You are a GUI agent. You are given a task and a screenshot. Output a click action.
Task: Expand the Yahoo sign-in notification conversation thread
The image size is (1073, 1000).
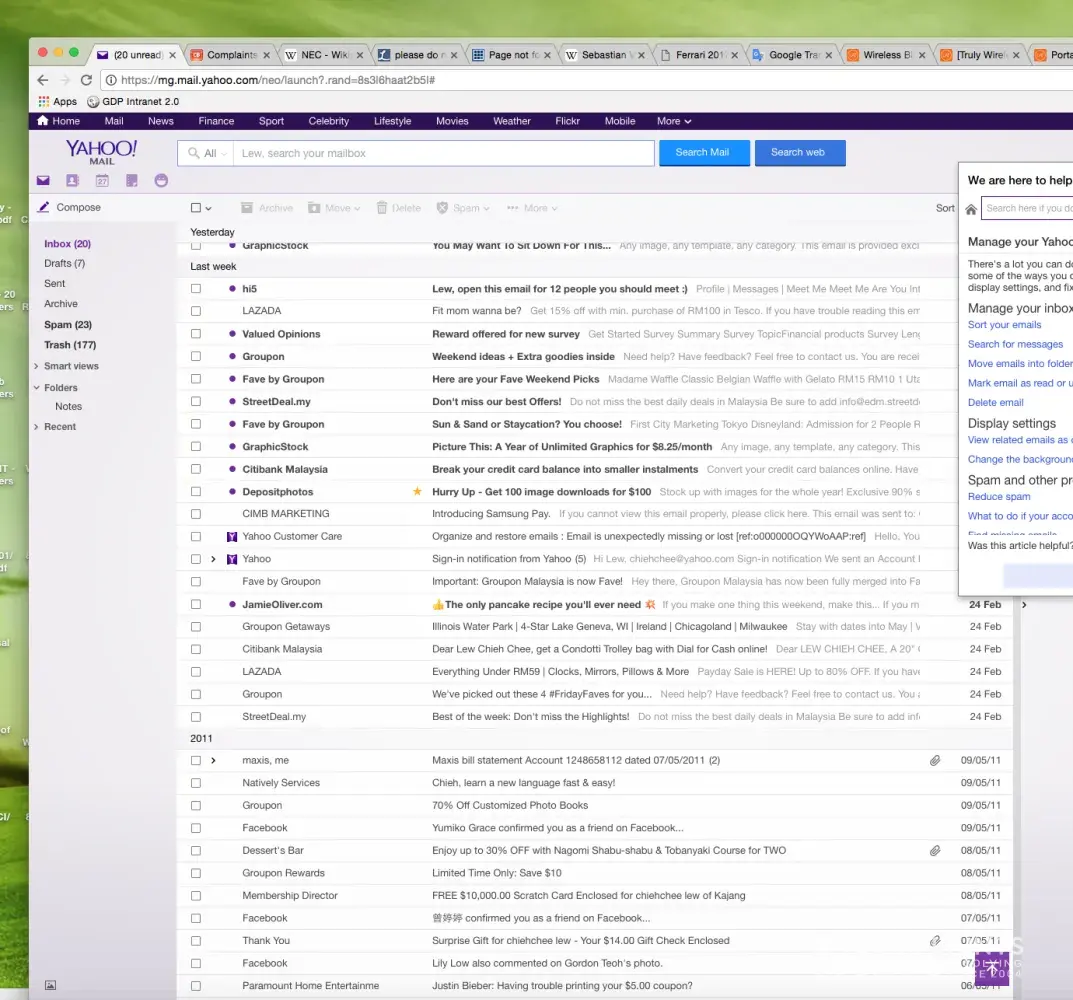tap(213, 559)
